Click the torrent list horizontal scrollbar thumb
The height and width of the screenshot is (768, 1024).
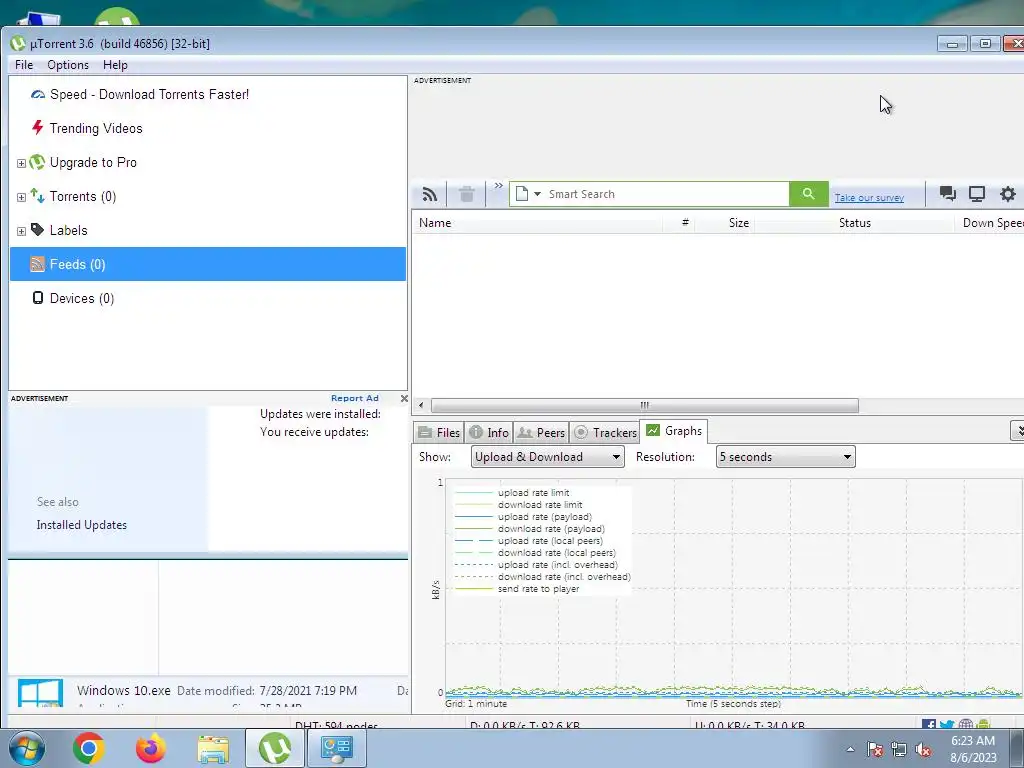(645, 406)
